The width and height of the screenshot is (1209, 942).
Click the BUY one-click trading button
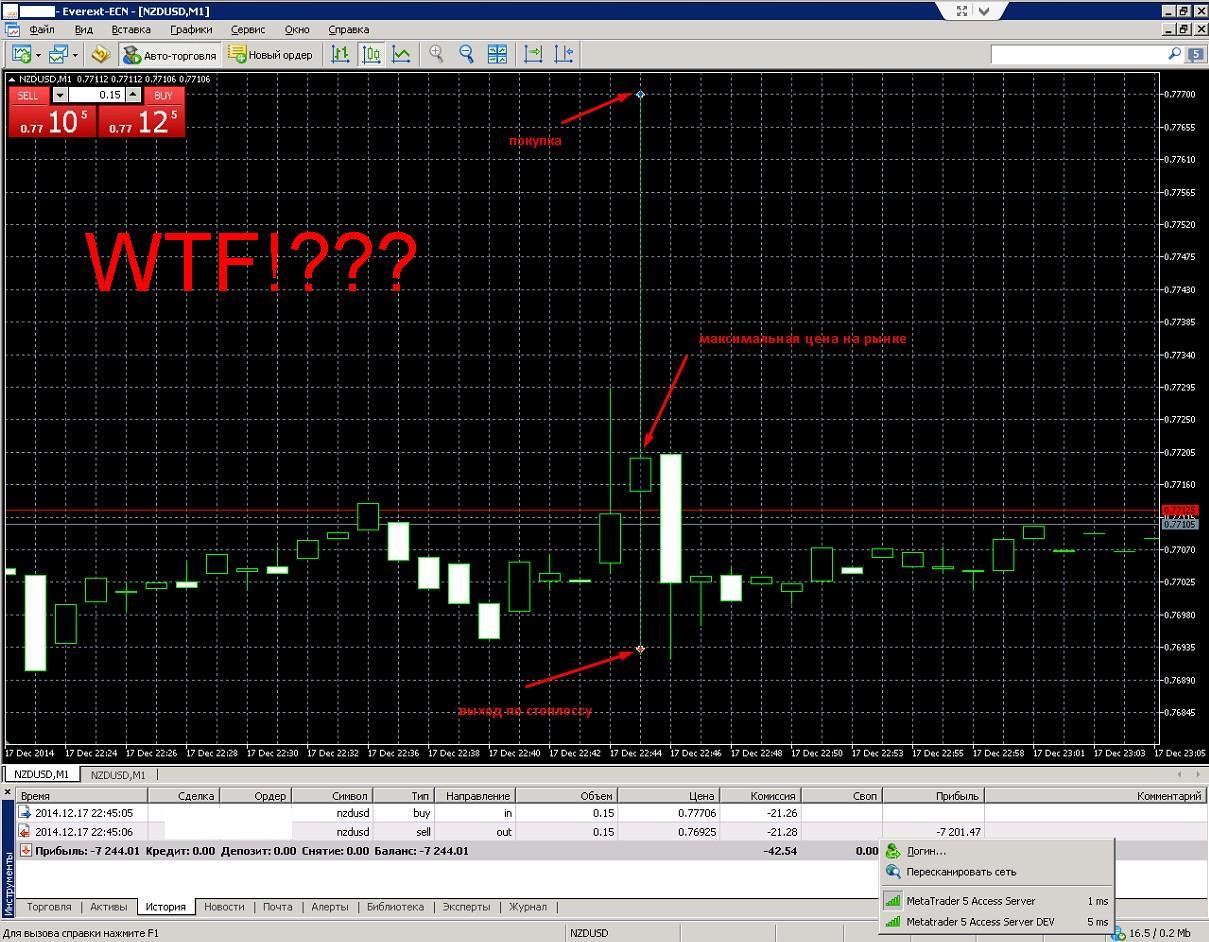(x=164, y=96)
